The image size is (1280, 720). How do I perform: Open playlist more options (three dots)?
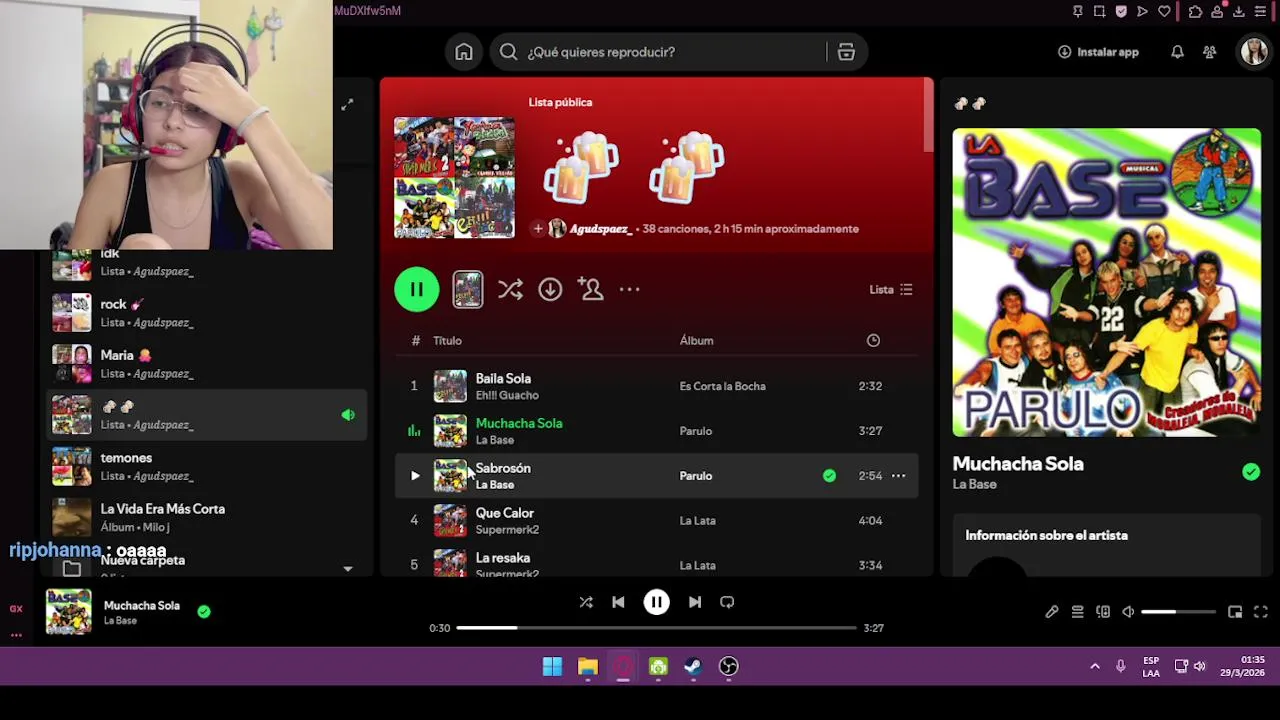click(x=629, y=290)
